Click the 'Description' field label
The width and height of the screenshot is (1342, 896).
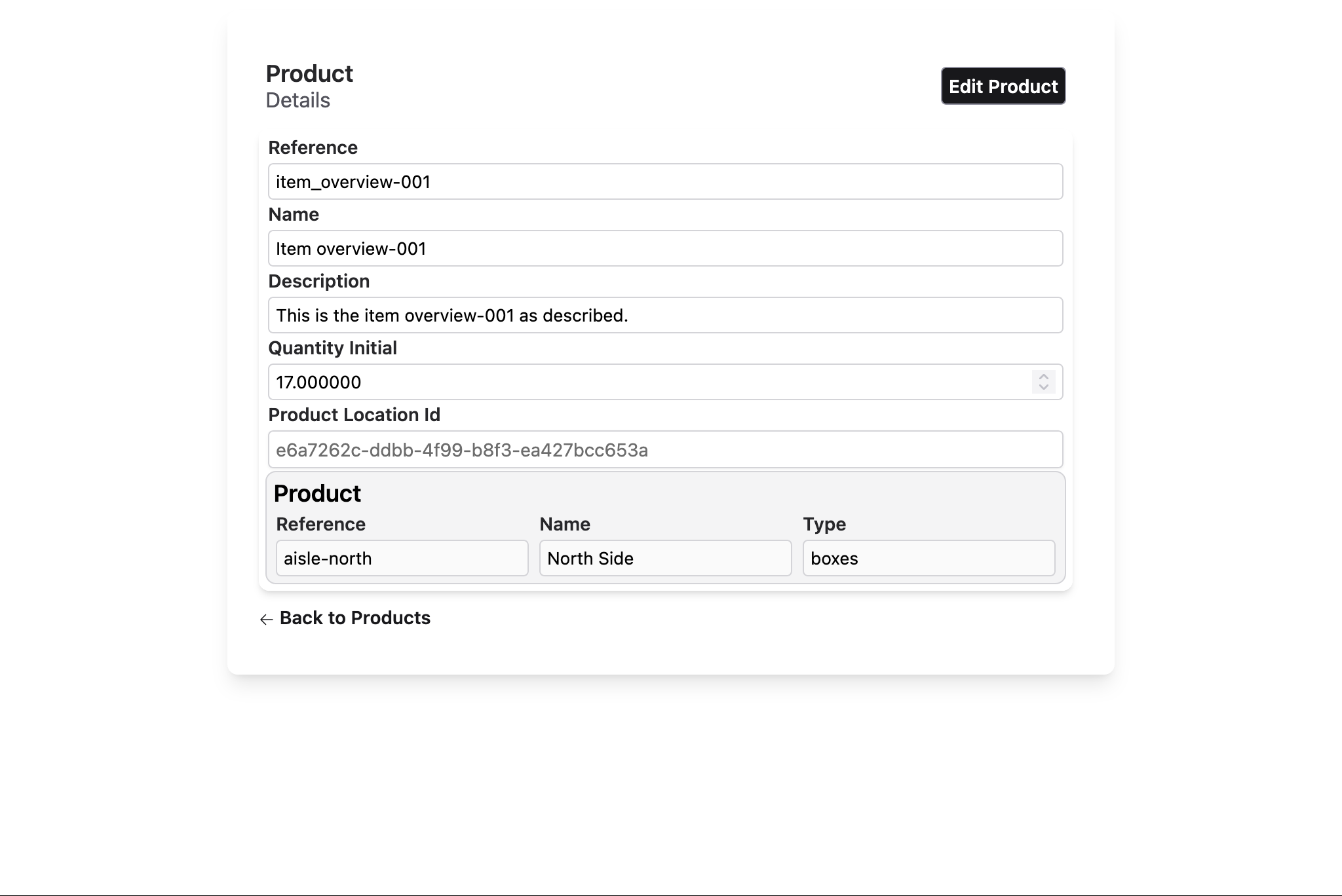coord(319,281)
